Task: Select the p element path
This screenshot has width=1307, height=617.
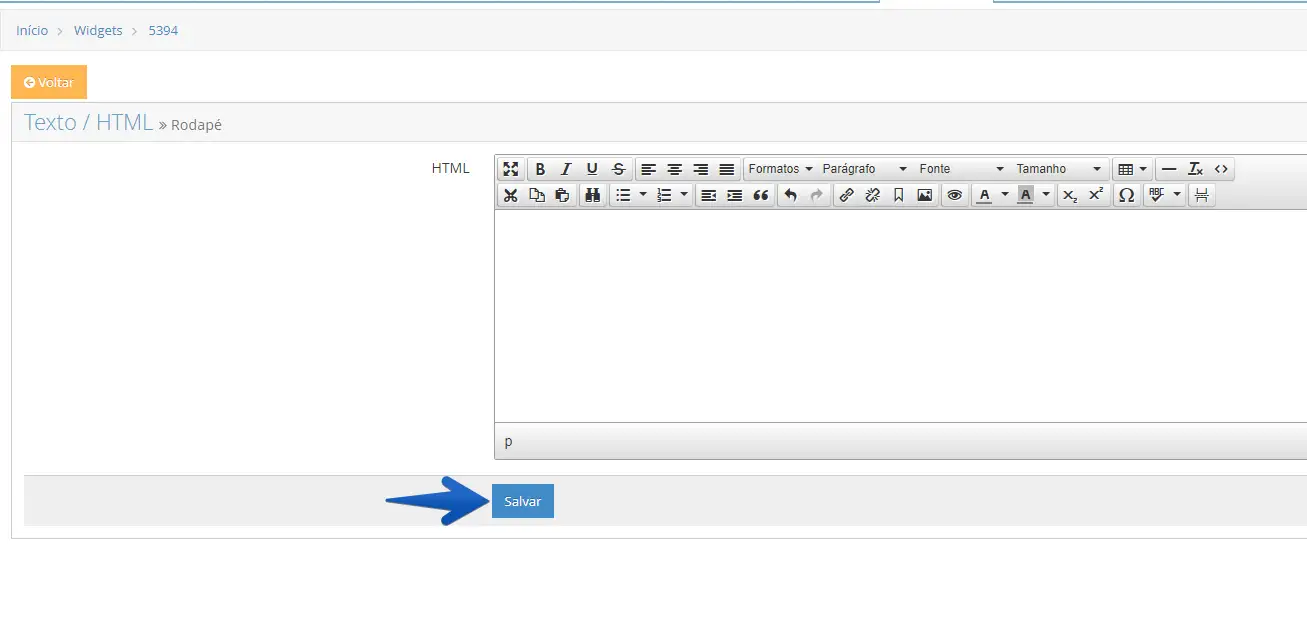Action: click(x=508, y=441)
